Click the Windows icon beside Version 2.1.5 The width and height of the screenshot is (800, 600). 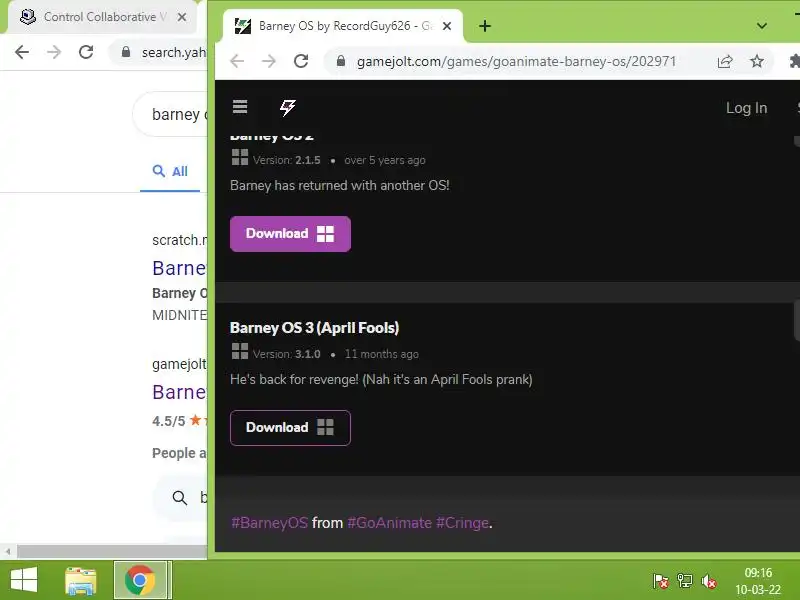[x=240, y=157]
